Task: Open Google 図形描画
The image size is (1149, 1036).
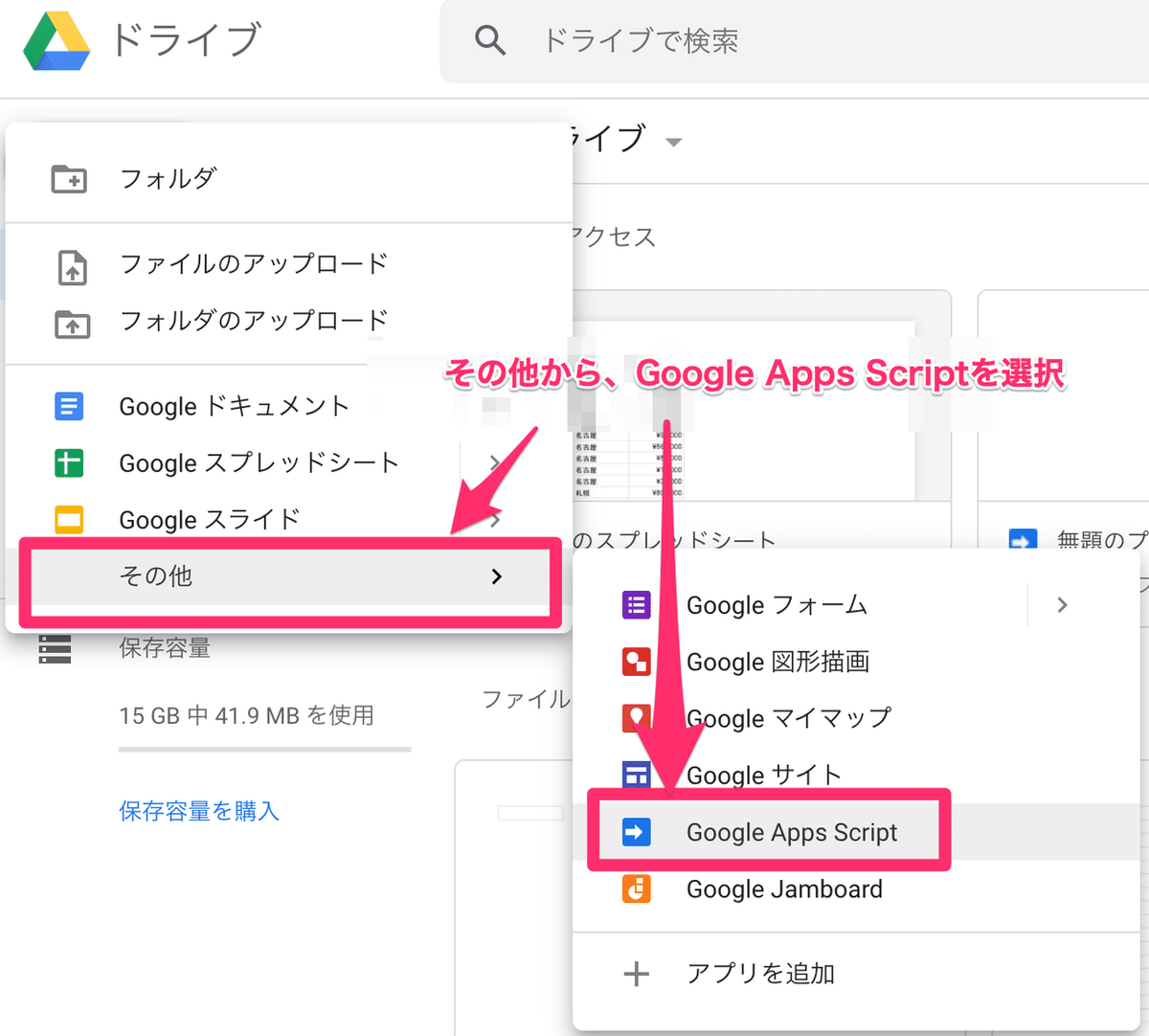Action: click(776, 662)
